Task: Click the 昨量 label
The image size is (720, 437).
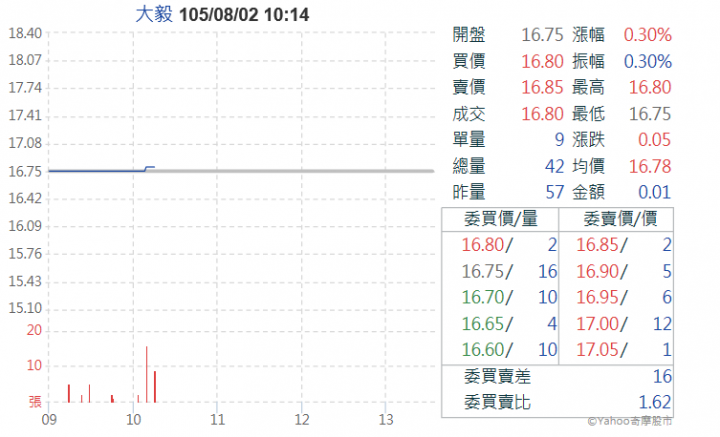Action: (x=469, y=191)
